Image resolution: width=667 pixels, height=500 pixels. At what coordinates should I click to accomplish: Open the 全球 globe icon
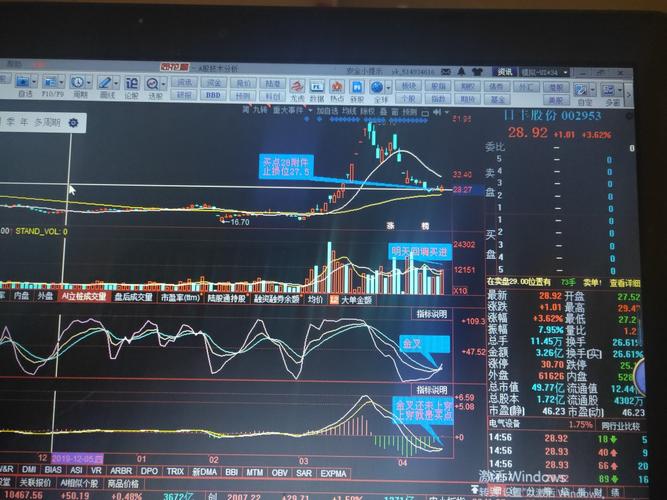coord(377,87)
